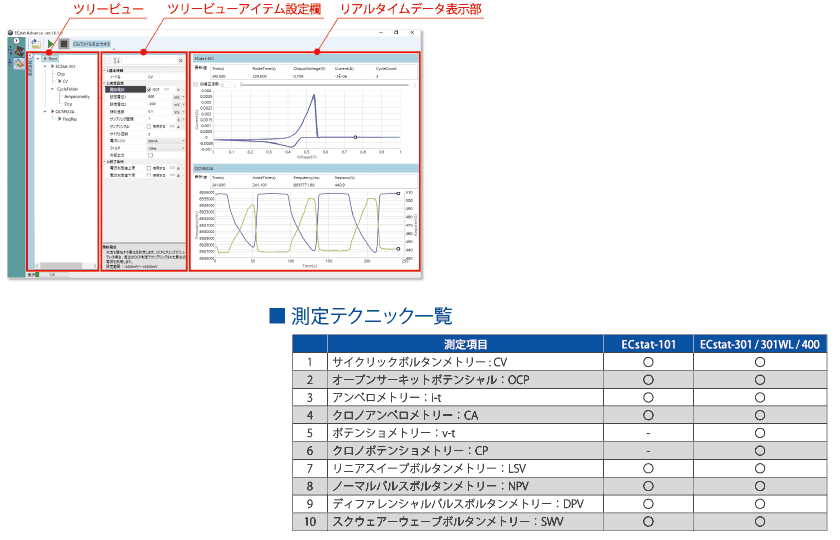The width and height of the screenshot is (840, 540).
Task: Collapse the ECStat-301 tree node
Action: (x=45, y=66)
